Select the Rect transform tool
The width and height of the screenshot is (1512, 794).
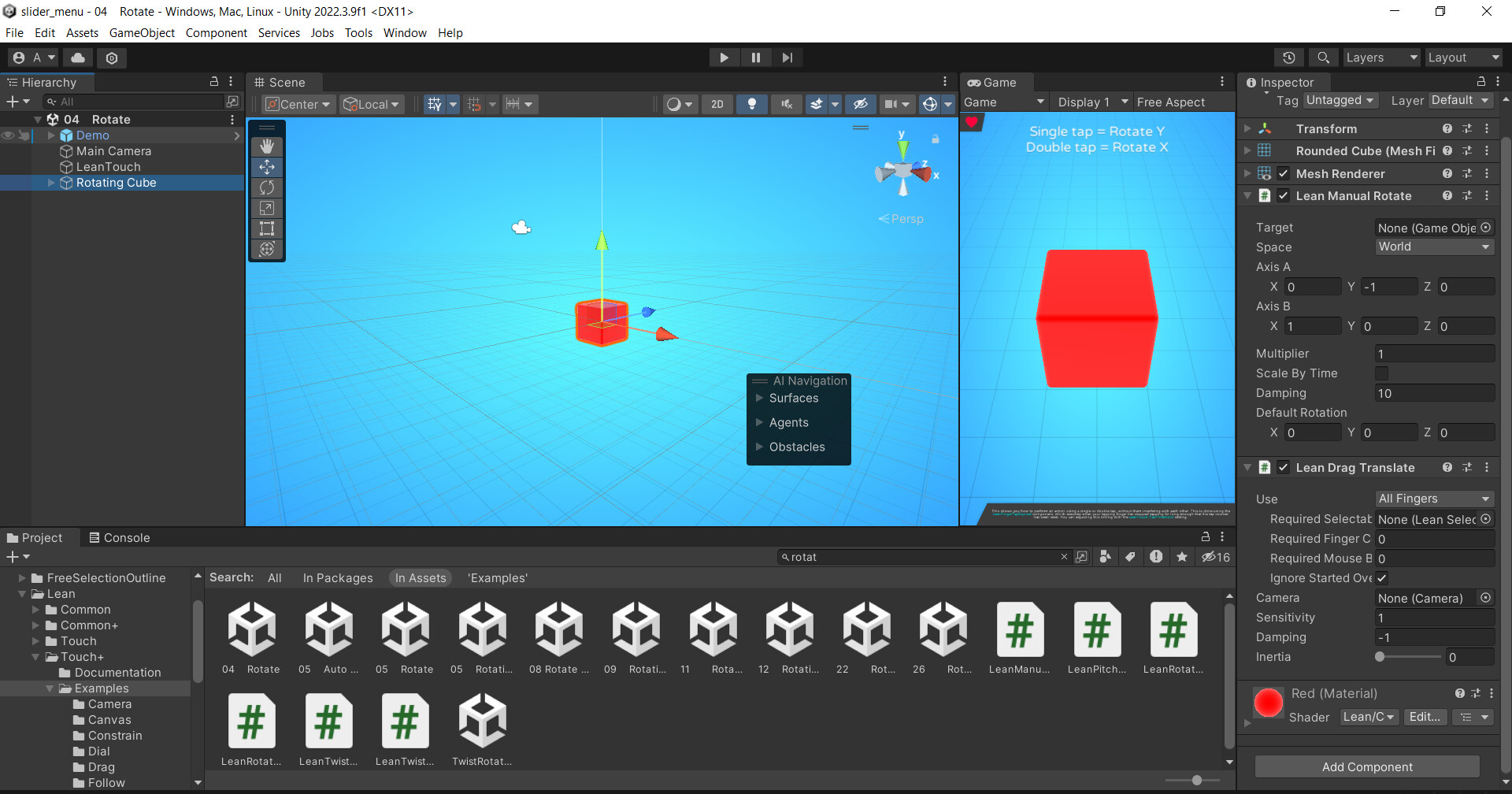coord(267,228)
